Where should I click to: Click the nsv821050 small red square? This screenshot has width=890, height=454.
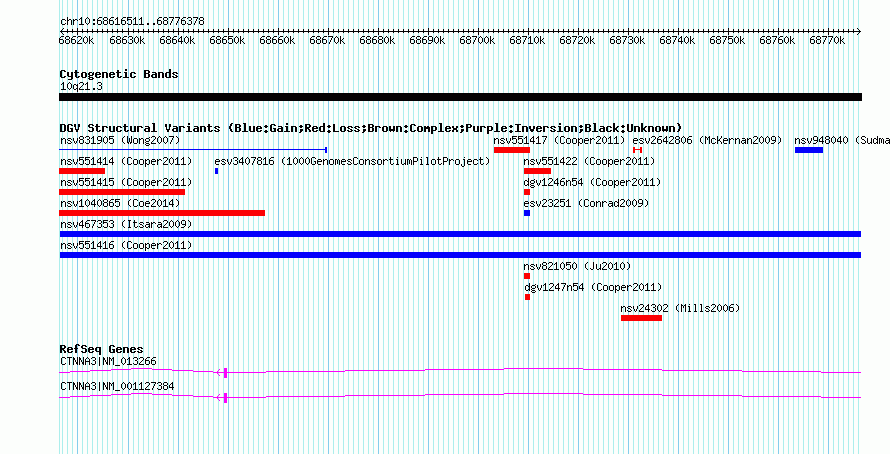[x=527, y=276]
